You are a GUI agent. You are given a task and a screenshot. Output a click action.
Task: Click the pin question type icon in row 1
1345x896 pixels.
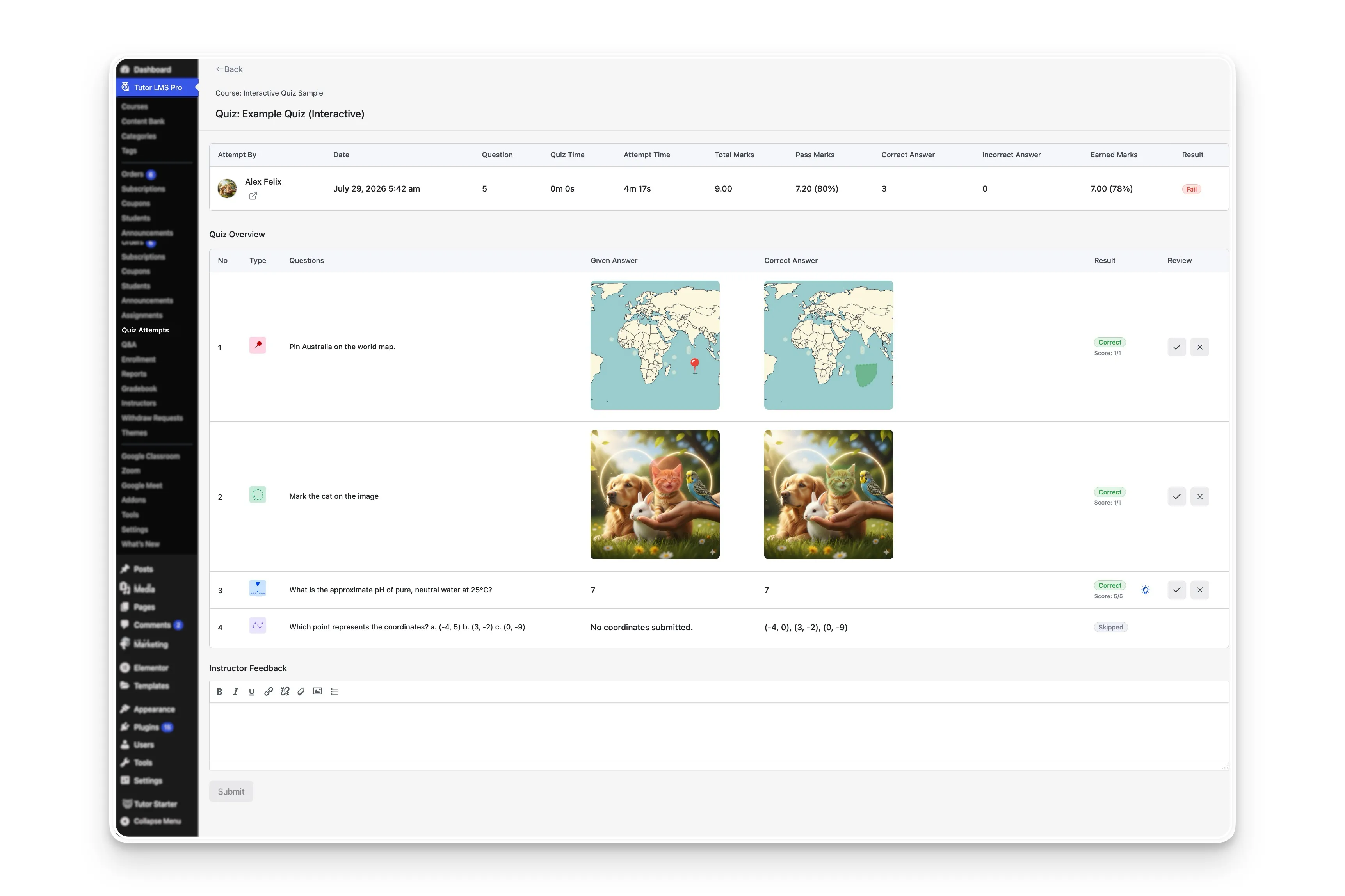tap(258, 345)
